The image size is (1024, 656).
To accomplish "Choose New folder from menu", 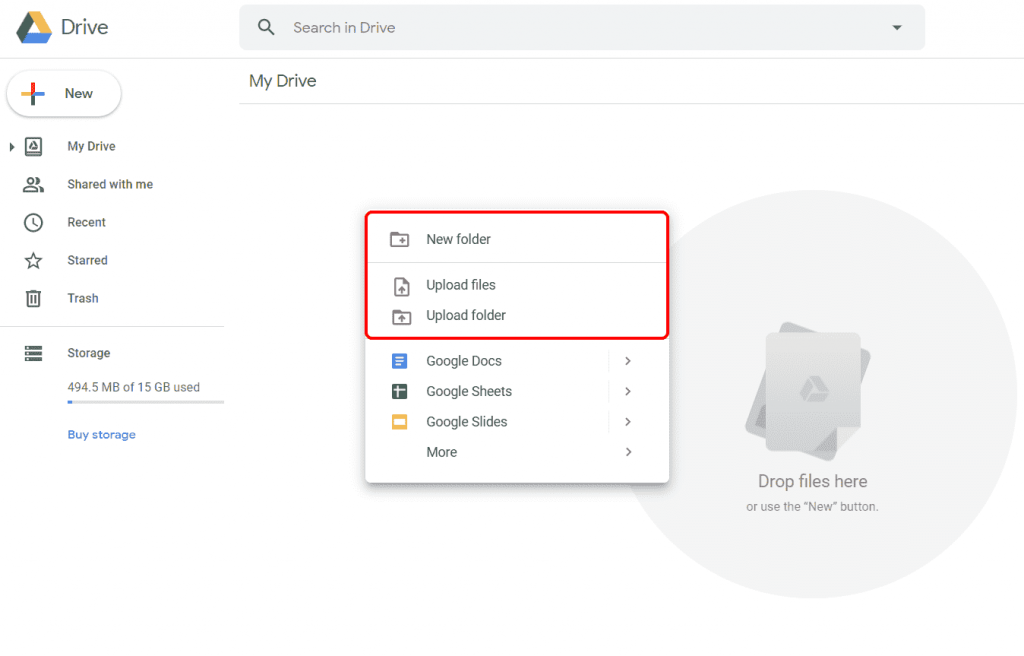I will (517, 239).
